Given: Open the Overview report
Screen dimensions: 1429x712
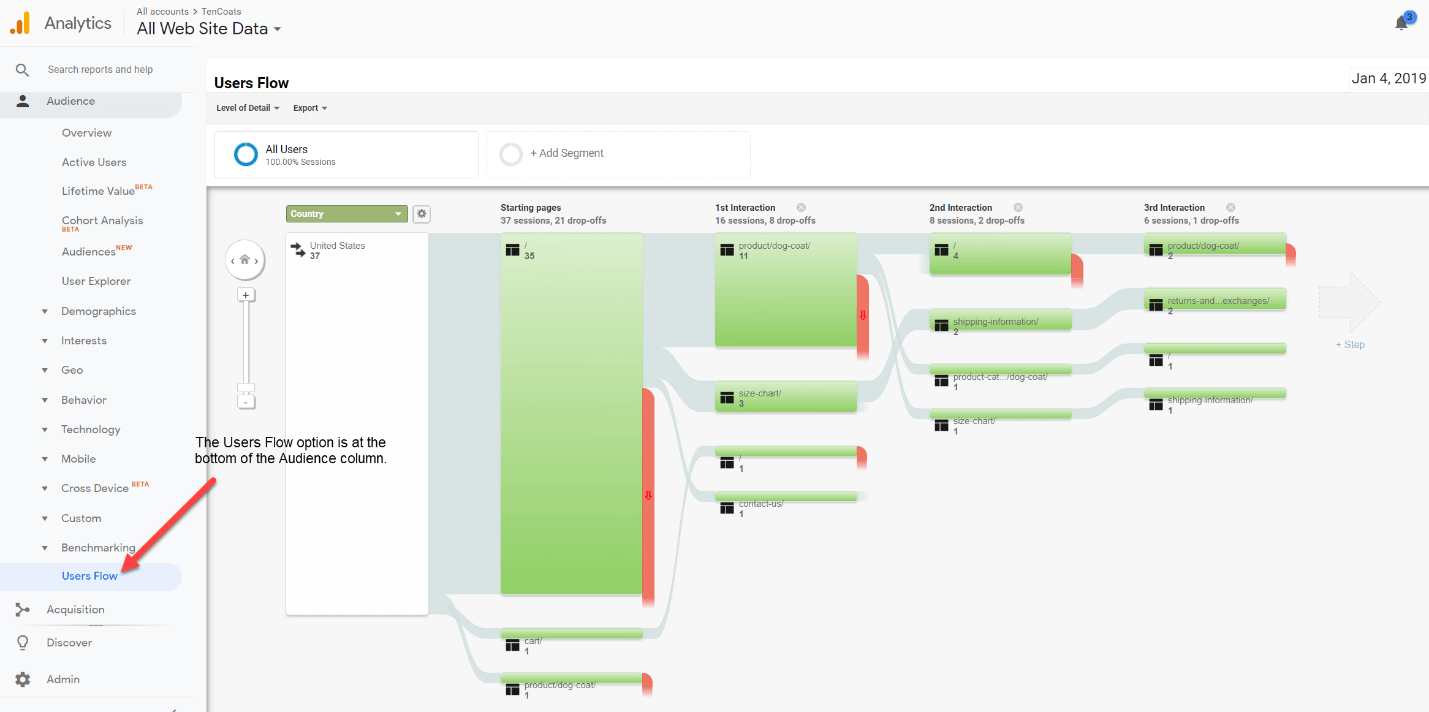Looking at the screenshot, I should coord(87,133).
